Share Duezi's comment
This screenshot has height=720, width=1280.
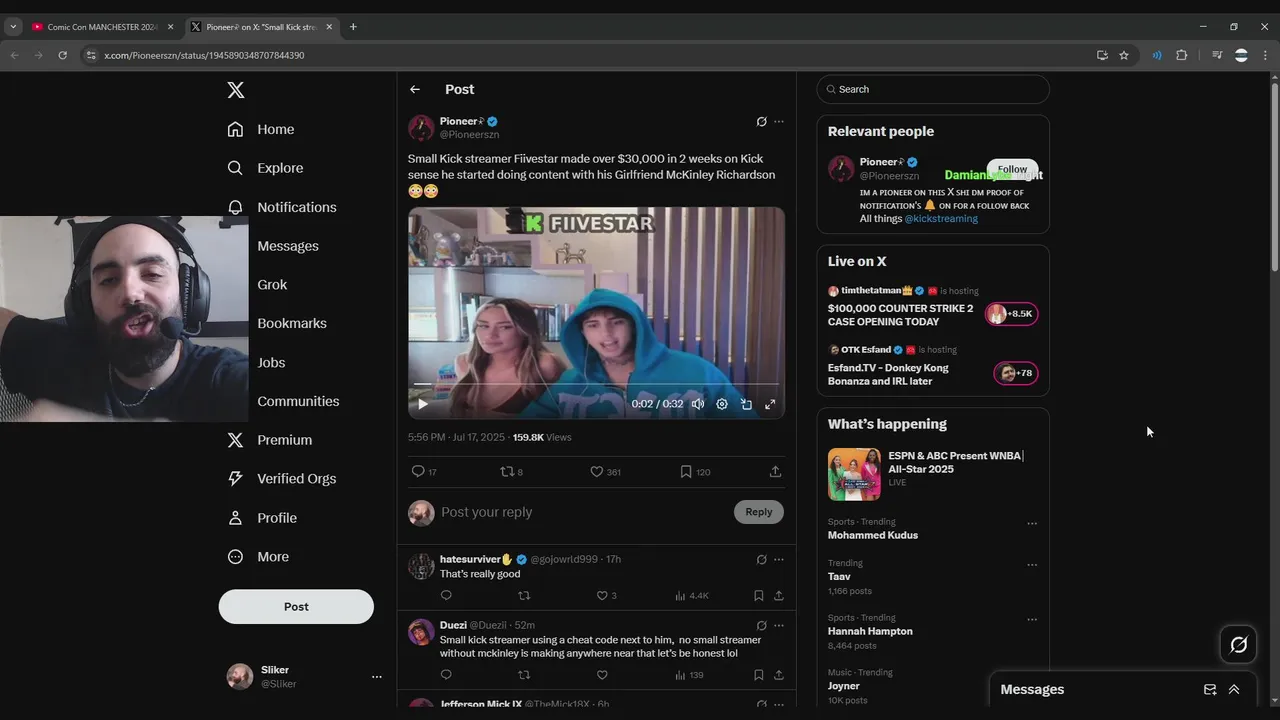pos(778,675)
